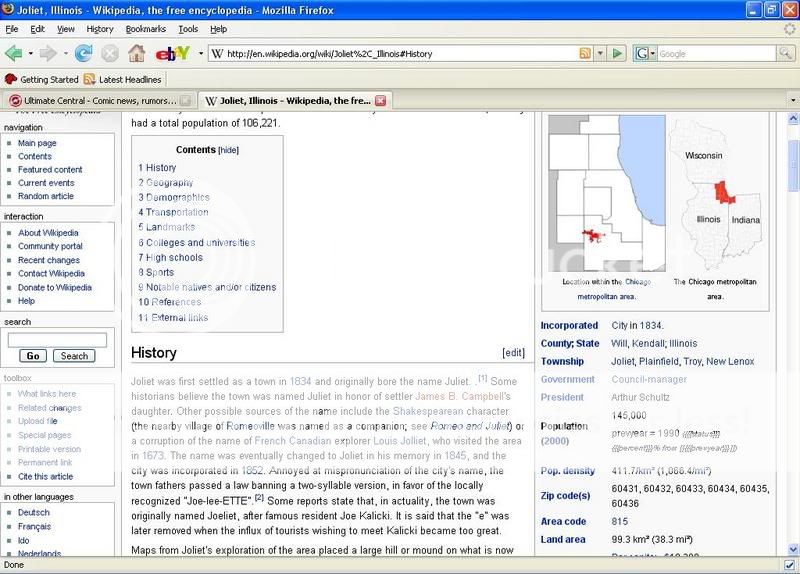800x574 pixels.
Task: Click the Getting Started bookmark icon
Action: pos(11,80)
